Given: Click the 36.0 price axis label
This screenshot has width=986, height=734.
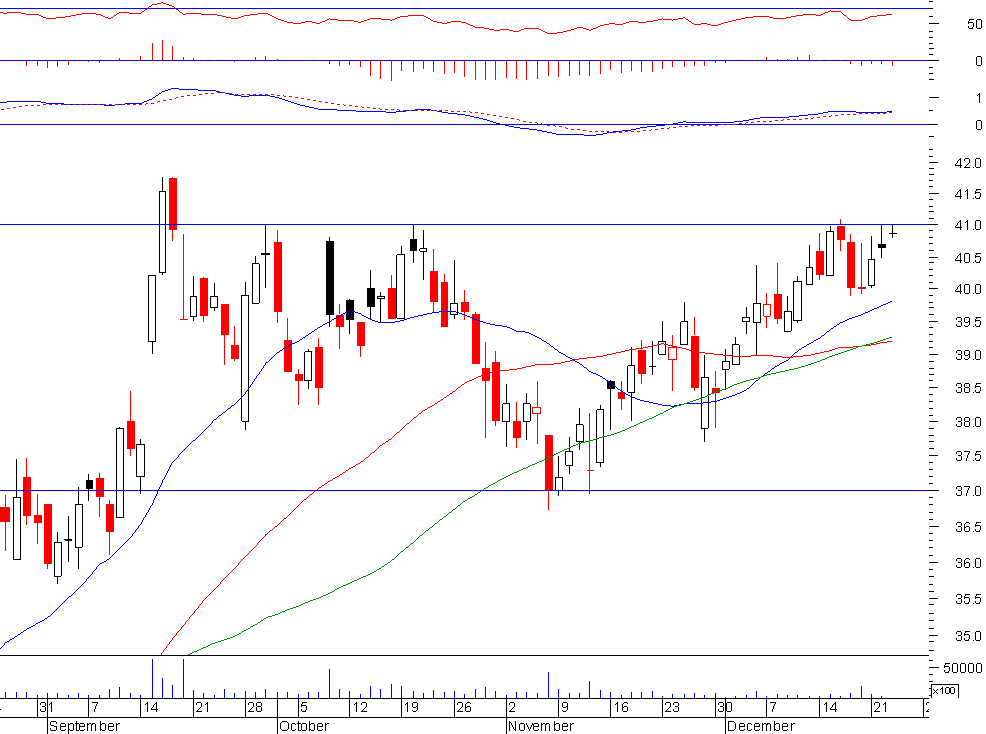Looking at the screenshot, I should 968,563.
